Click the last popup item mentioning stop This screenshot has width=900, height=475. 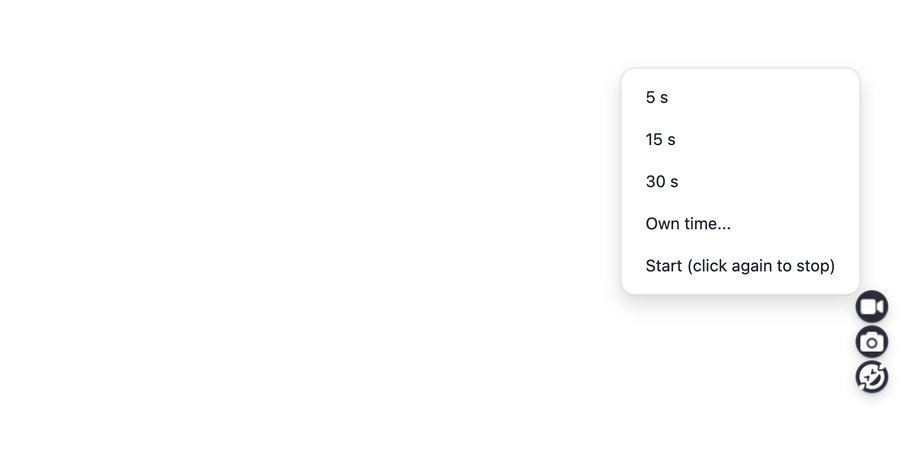pos(740,266)
